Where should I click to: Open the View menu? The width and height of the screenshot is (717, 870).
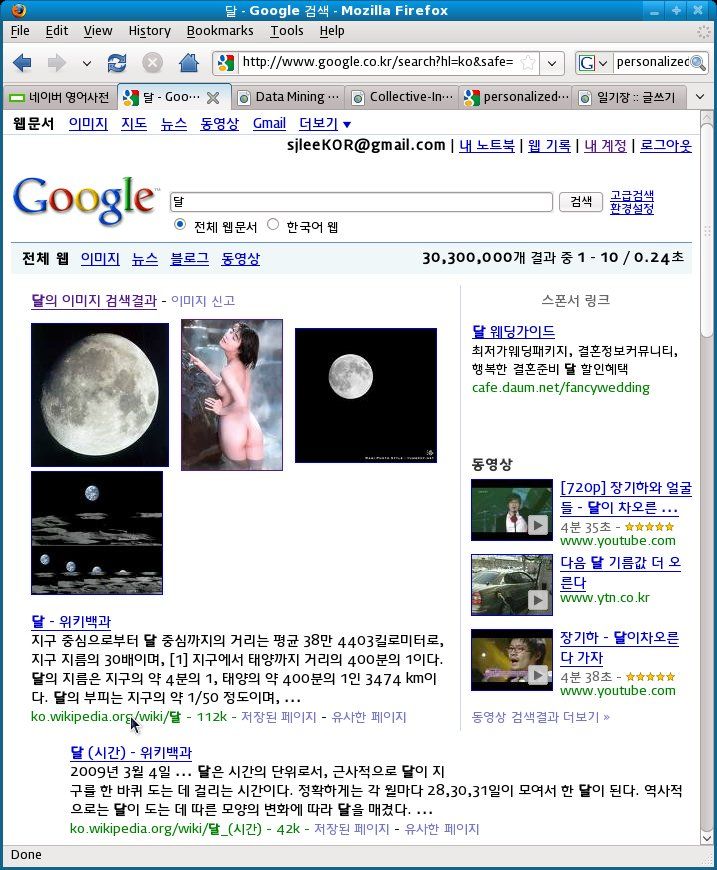pyautogui.click(x=98, y=31)
